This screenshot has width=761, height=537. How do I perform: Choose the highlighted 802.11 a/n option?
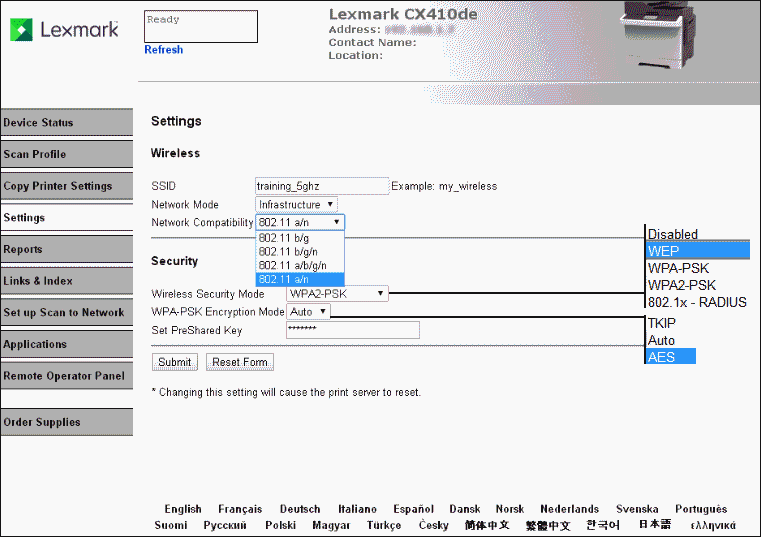tap(300, 279)
